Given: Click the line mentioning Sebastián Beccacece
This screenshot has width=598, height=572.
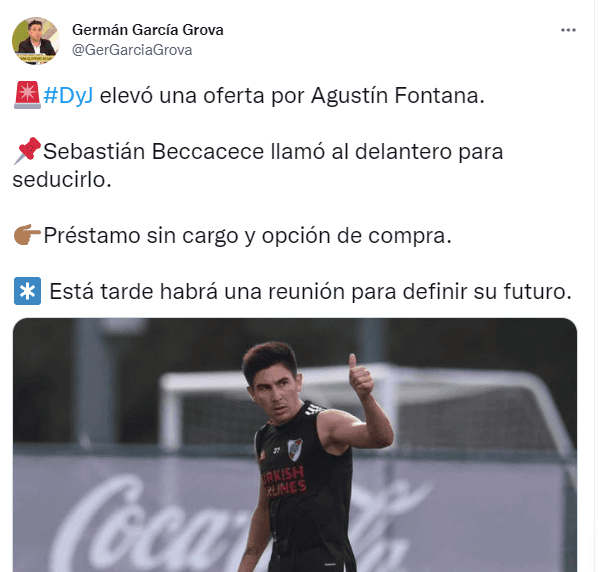Looking at the screenshot, I should coord(273,151).
